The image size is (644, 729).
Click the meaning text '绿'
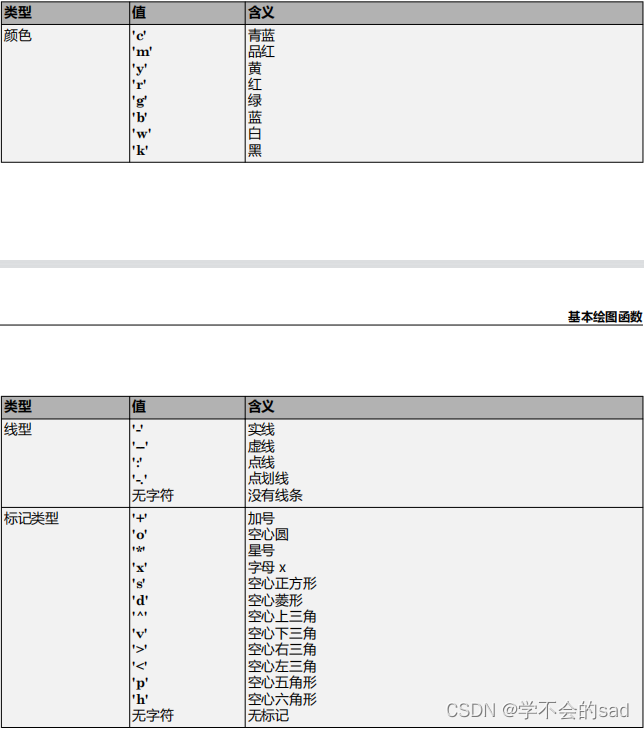(x=255, y=101)
